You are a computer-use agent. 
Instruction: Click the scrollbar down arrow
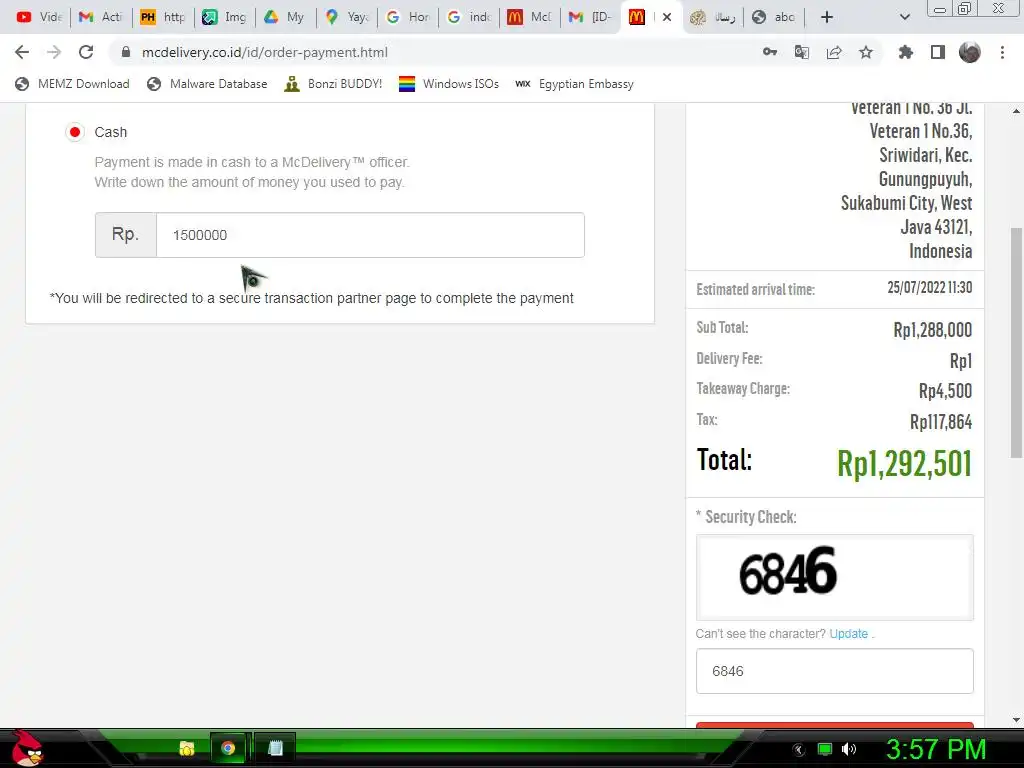click(x=1016, y=720)
